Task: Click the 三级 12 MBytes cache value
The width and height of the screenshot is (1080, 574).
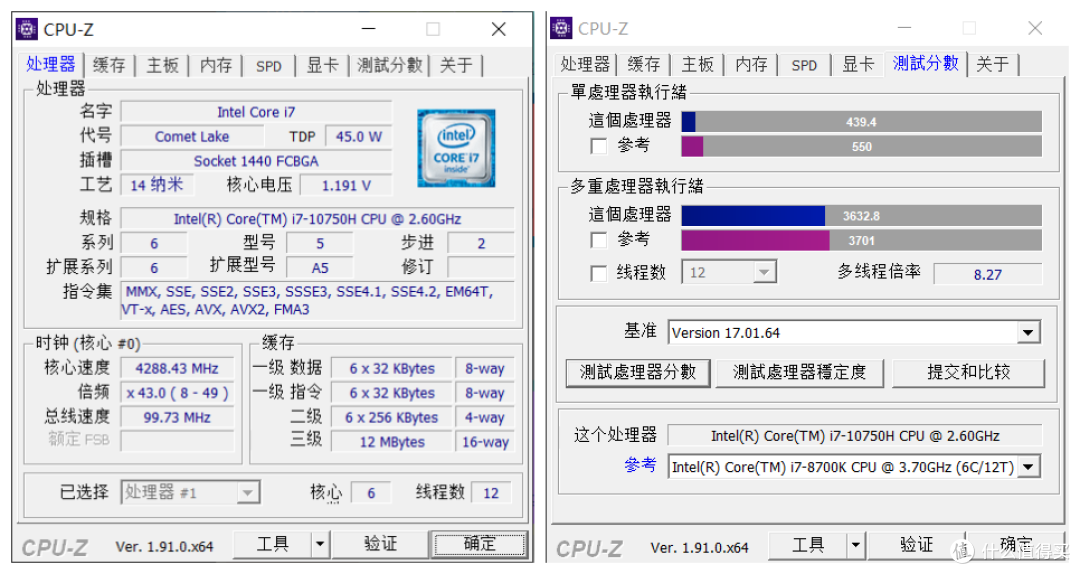Action: point(392,442)
